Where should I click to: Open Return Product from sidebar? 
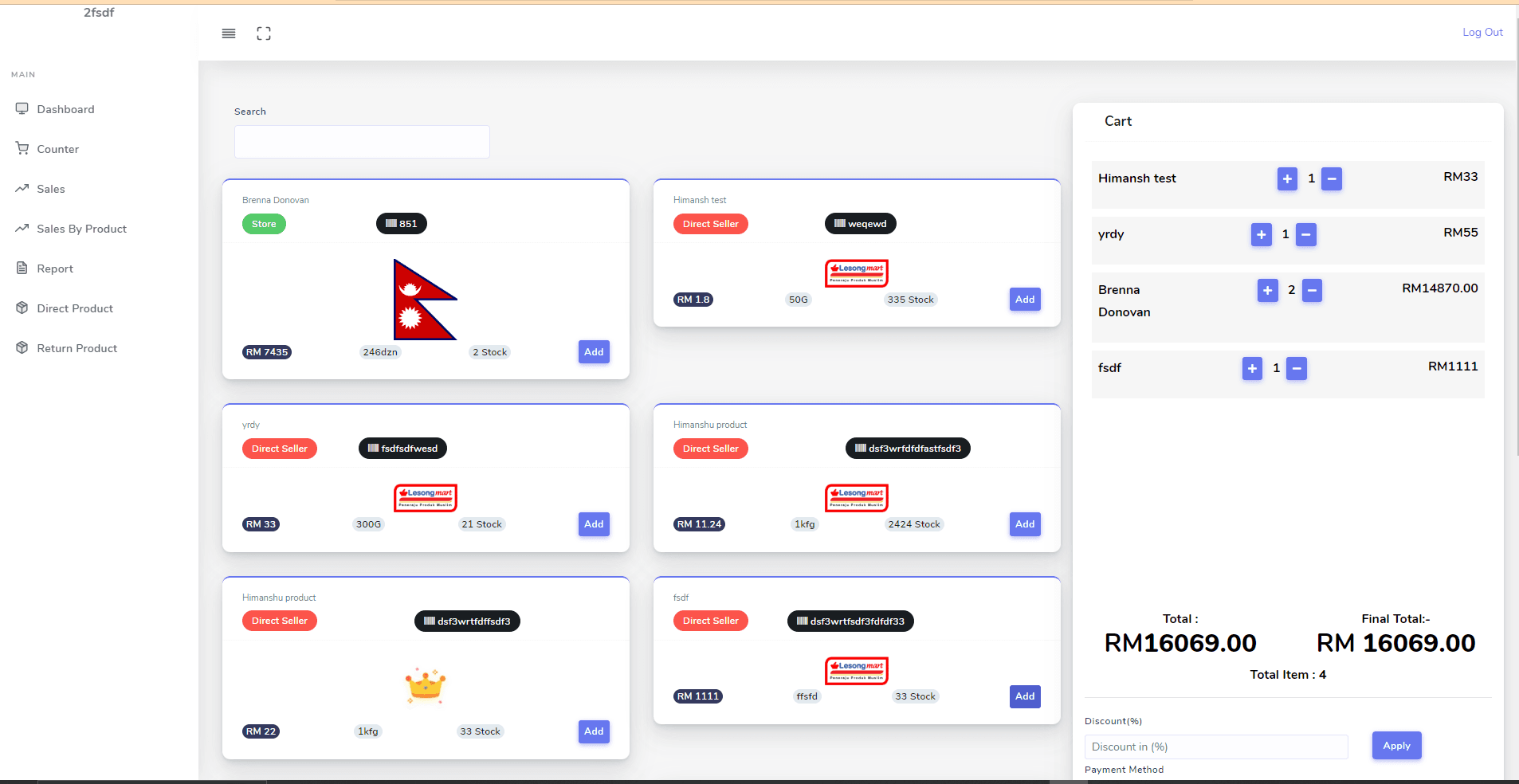tap(77, 348)
